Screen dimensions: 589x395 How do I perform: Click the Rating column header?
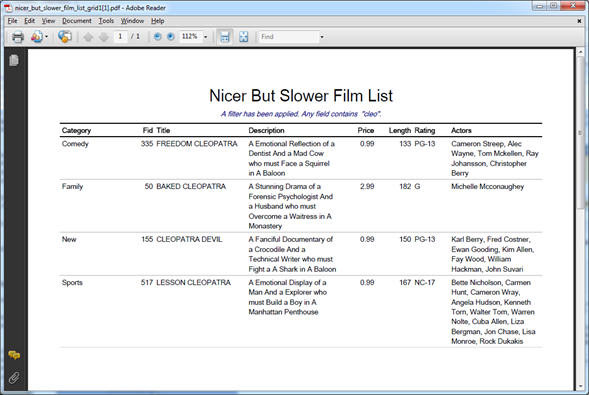(x=425, y=130)
